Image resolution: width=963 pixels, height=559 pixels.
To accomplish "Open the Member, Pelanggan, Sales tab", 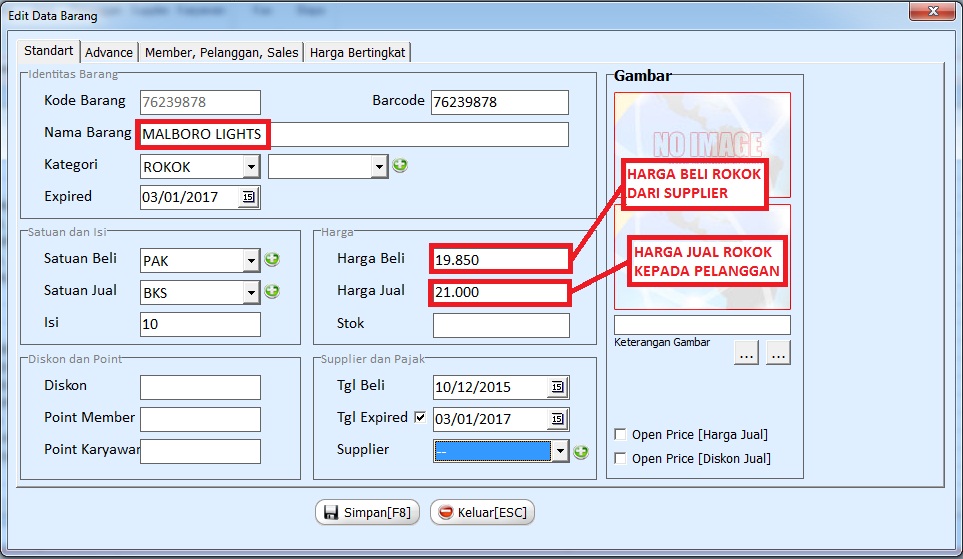I will click(x=222, y=53).
